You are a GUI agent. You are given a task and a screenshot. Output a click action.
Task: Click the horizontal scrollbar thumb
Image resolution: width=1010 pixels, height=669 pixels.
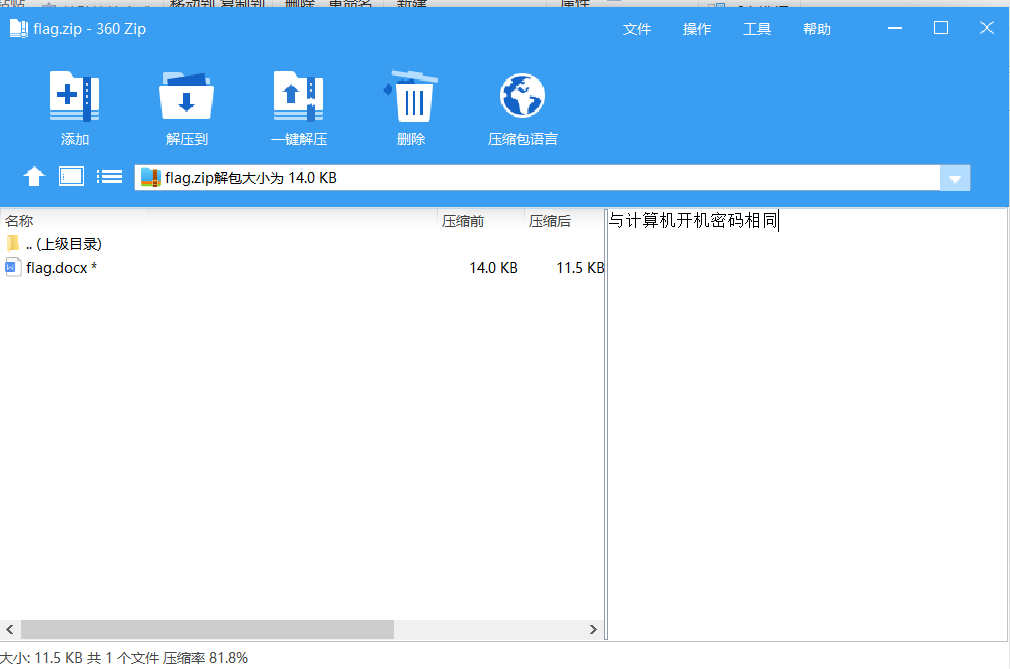pos(207,629)
